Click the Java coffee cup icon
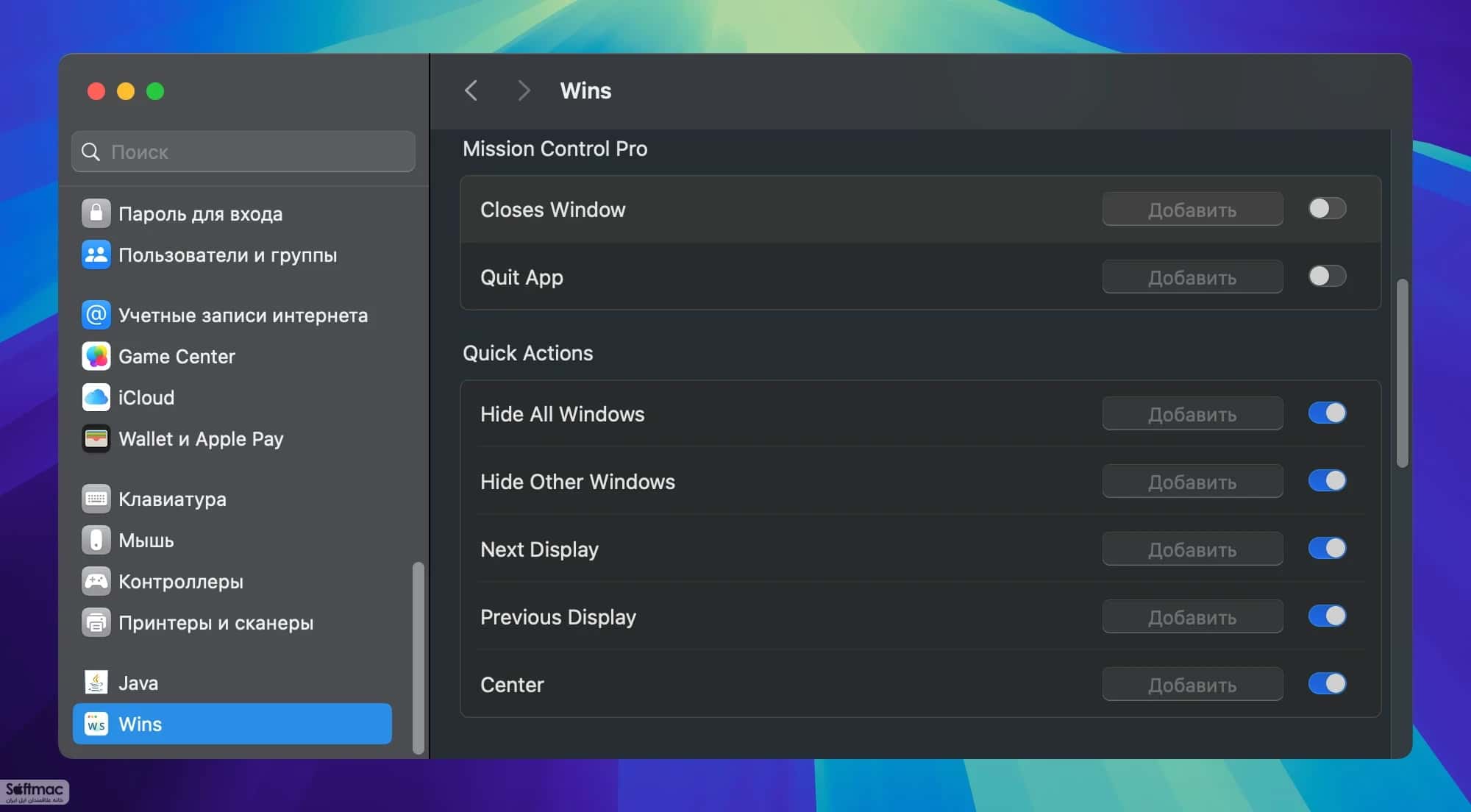 [x=96, y=683]
